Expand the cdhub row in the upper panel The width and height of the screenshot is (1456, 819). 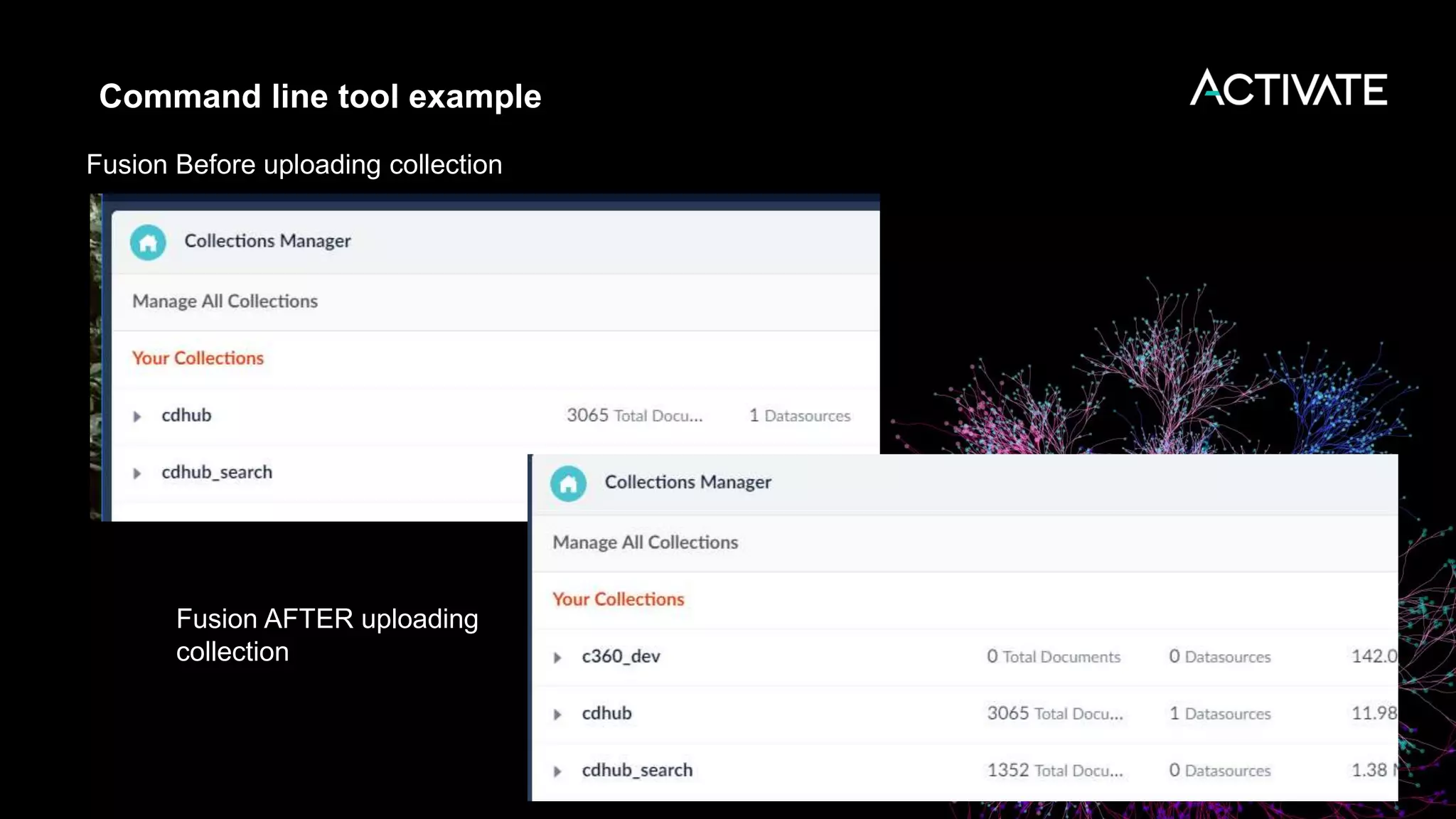coord(137,417)
